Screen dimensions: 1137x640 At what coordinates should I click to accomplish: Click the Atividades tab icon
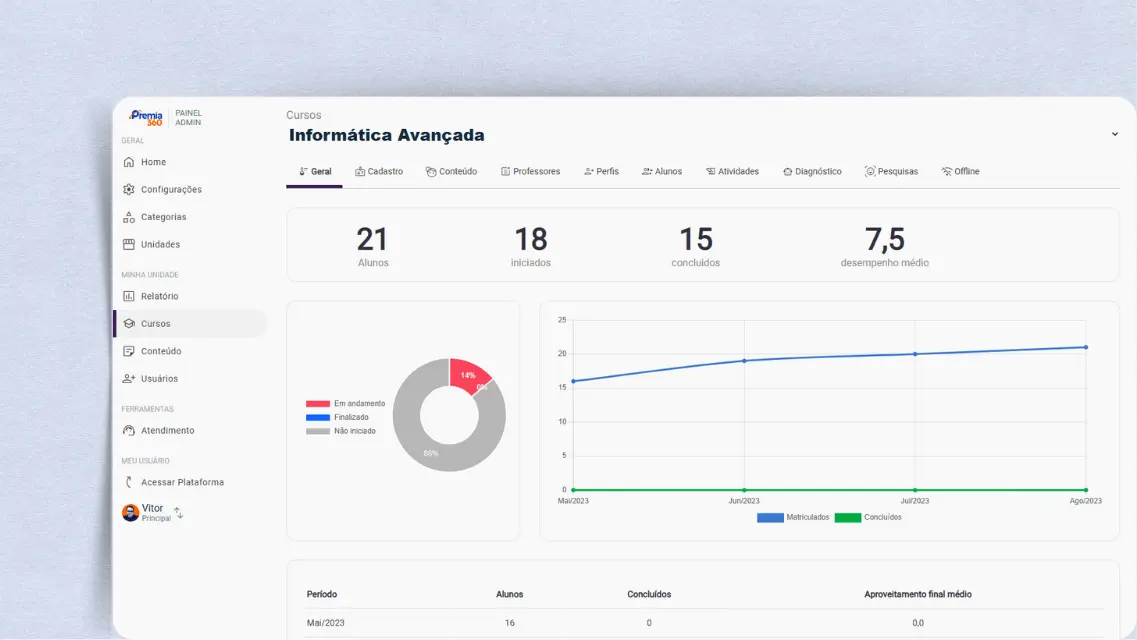(x=711, y=171)
